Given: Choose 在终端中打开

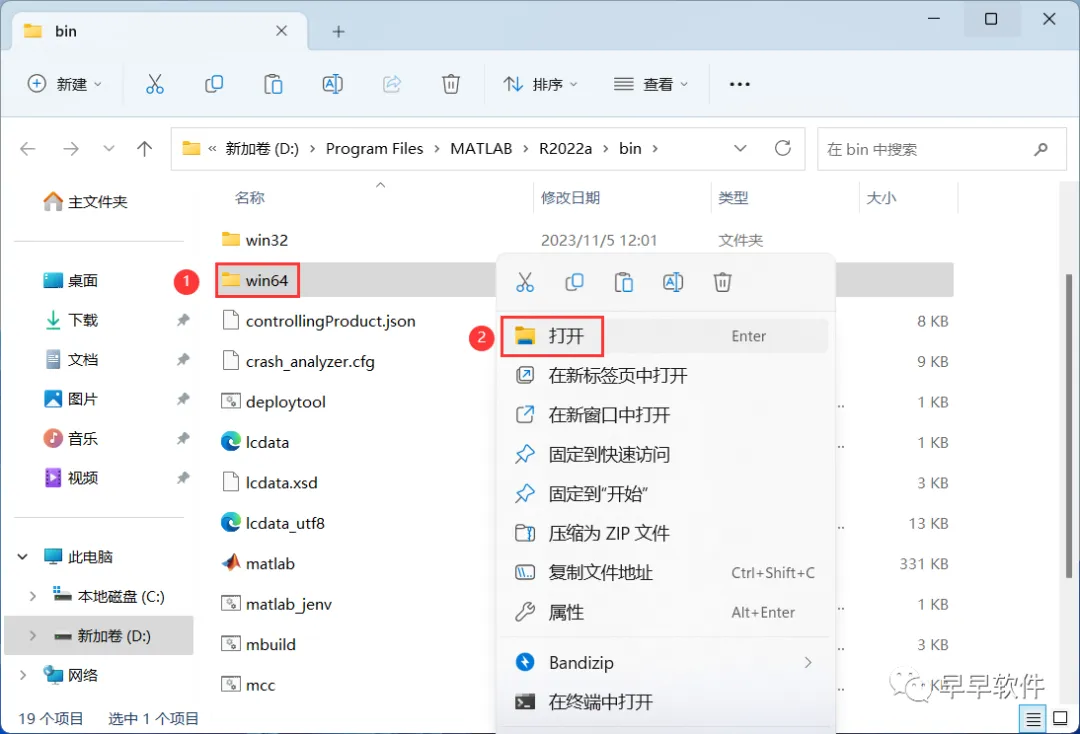Looking at the screenshot, I should tap(665, 702).
